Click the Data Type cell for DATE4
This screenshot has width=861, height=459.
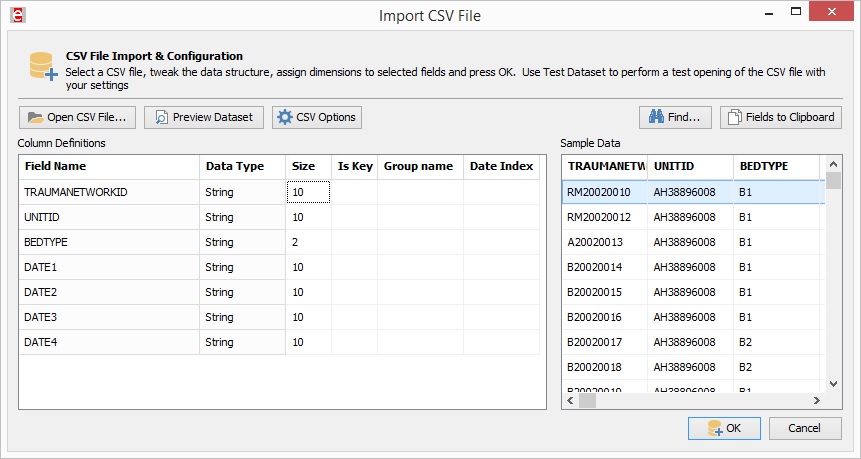pos(242,343)
